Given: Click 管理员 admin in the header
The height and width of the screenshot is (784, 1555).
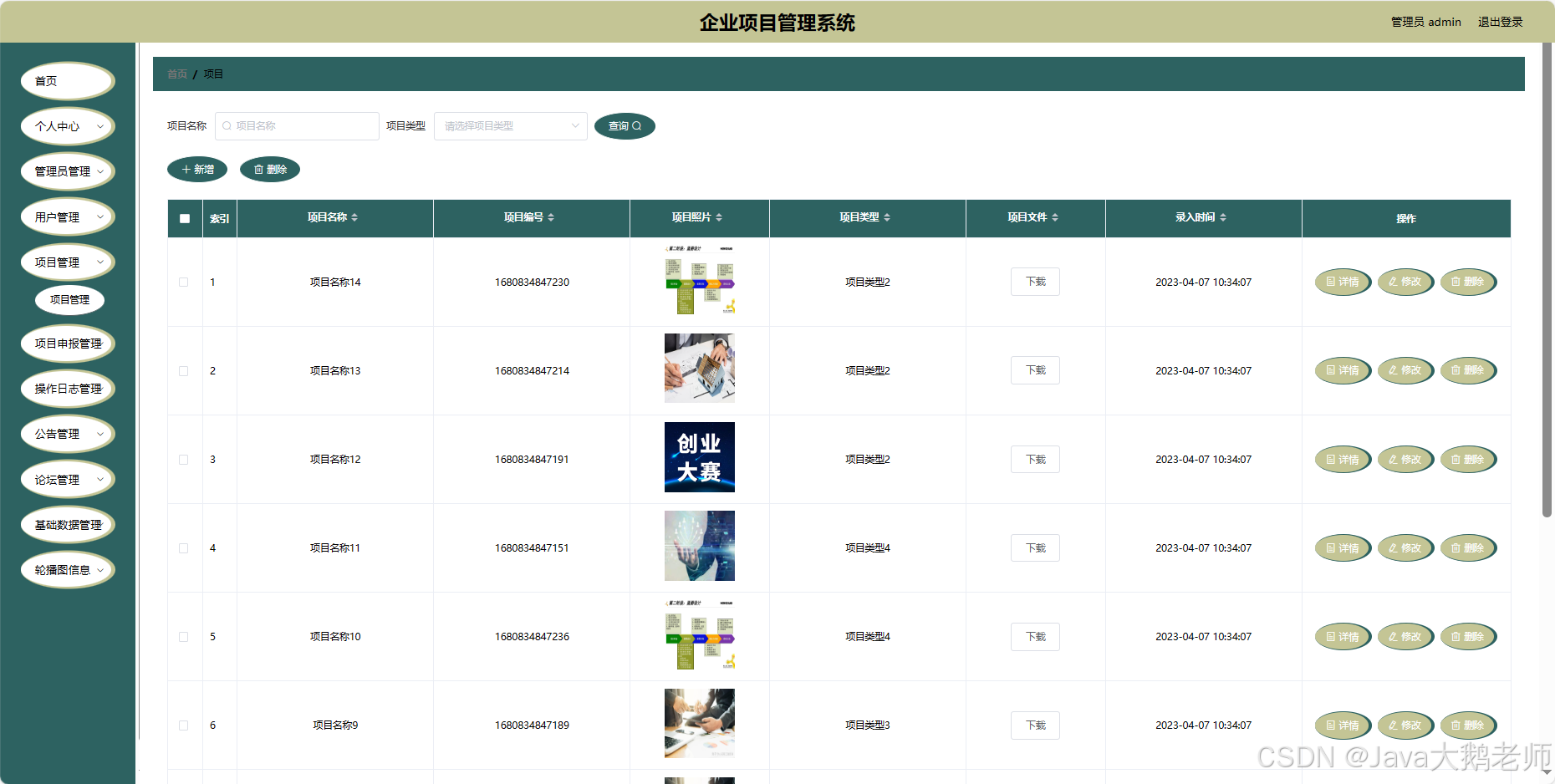Looking at the screenshot, I should pyautogui.click(x=1425, y=22).
